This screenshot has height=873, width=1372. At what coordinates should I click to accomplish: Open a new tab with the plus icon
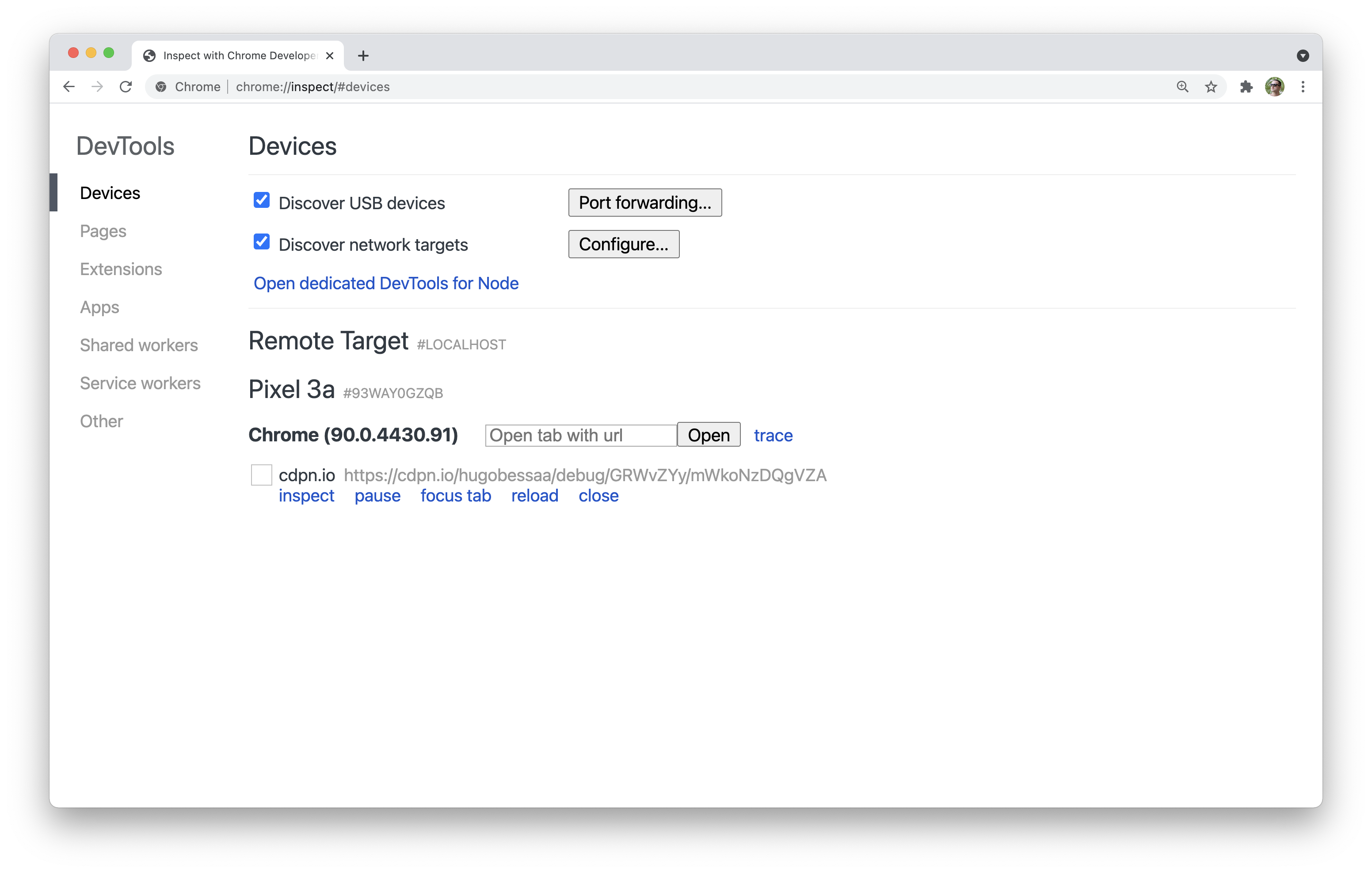pos(363,55)
